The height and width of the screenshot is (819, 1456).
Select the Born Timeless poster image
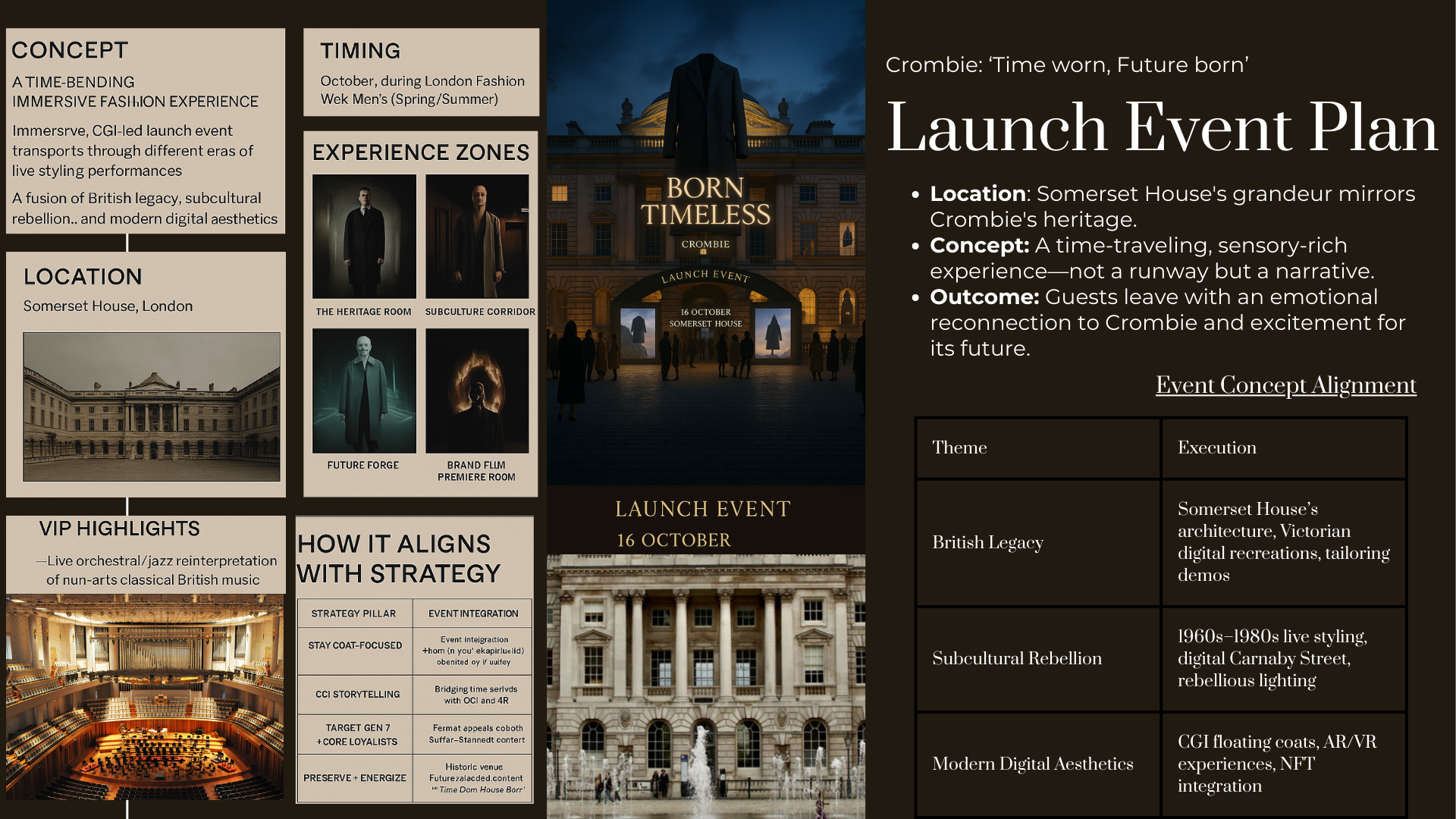pos(706,243)
